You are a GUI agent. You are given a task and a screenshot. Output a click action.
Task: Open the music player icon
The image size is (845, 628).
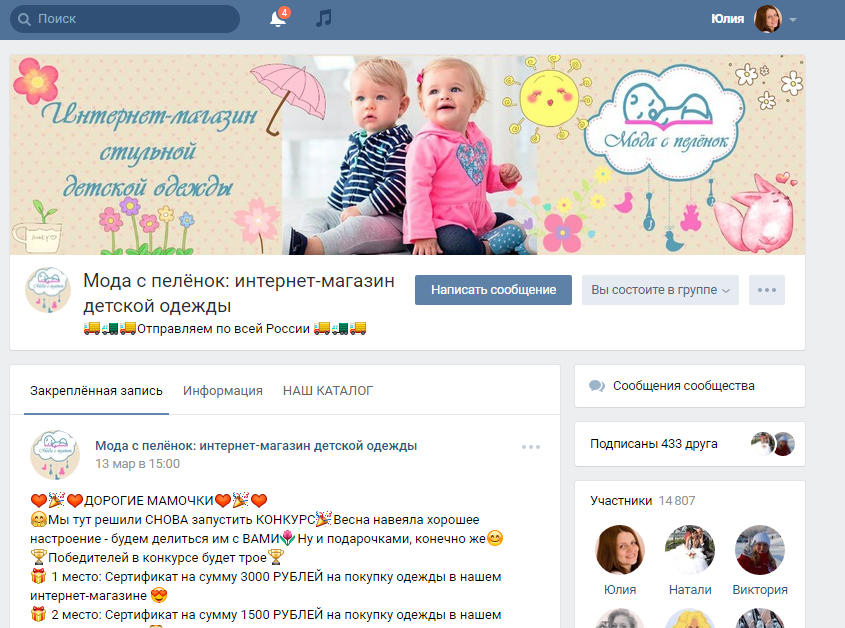(323, 19)
